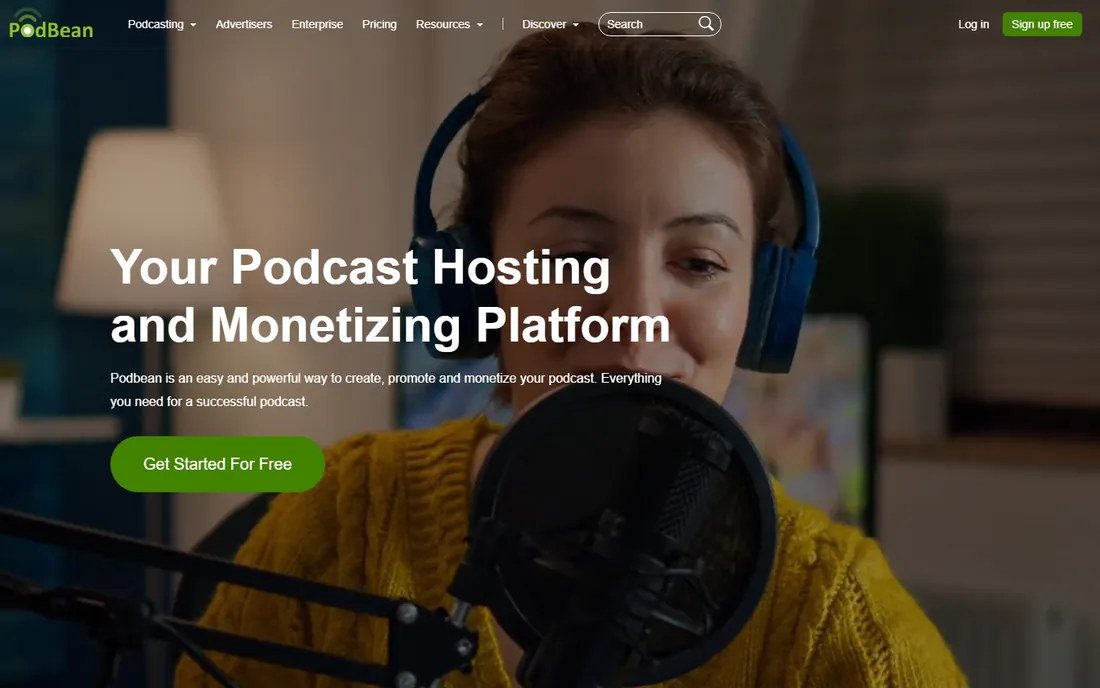
Task: Click the Sign up free button
Action: click(x=1042, y=24)
